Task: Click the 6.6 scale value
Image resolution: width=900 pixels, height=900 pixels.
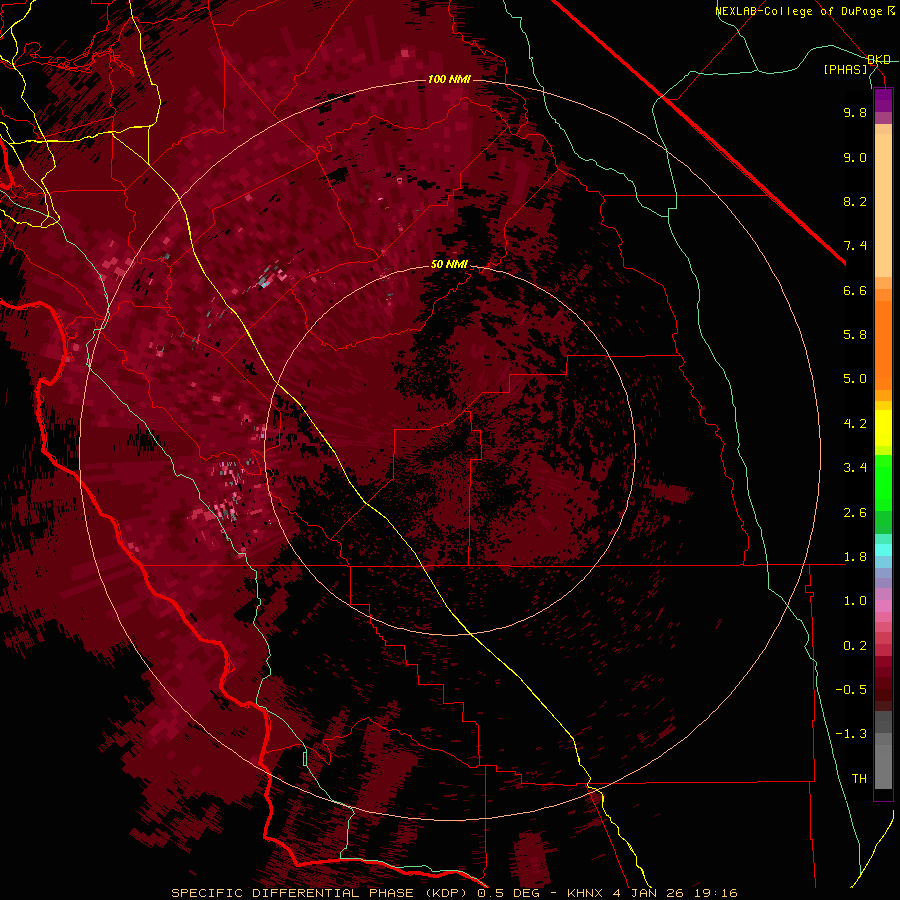Action: pos(855,290)
